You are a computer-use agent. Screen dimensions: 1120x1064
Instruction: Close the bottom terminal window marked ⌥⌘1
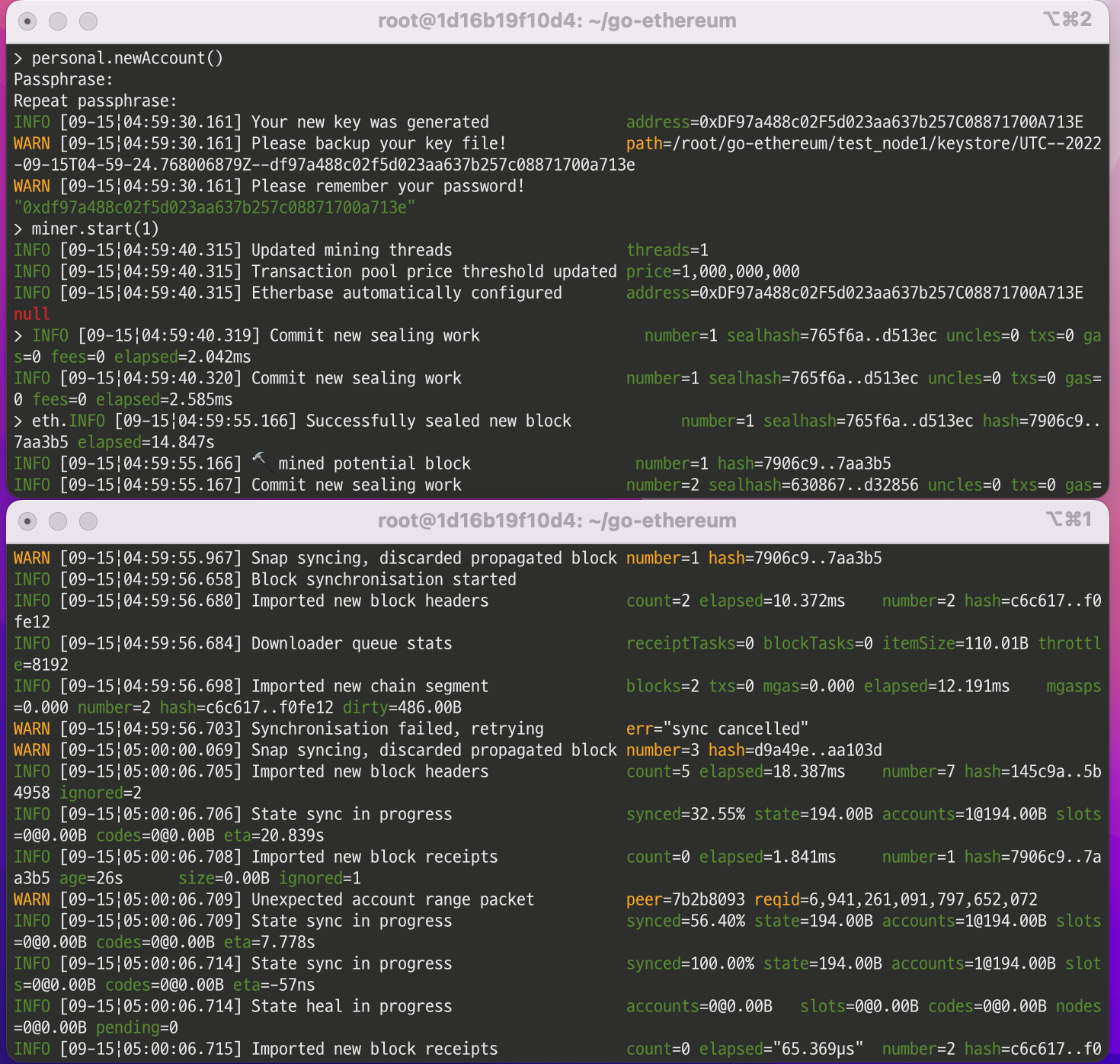[x=27, y=521]
